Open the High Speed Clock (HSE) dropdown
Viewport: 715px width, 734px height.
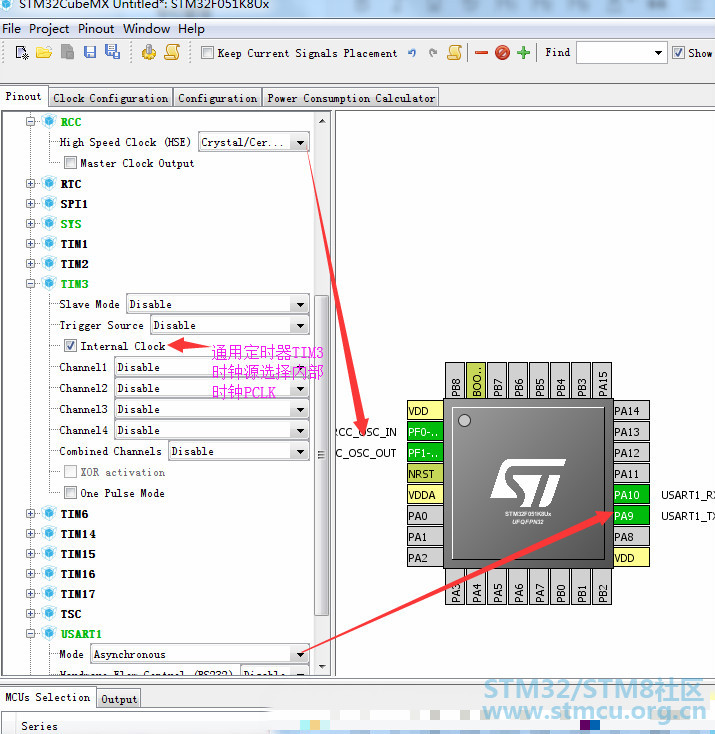pyautogui.click(x=300, y=142)
